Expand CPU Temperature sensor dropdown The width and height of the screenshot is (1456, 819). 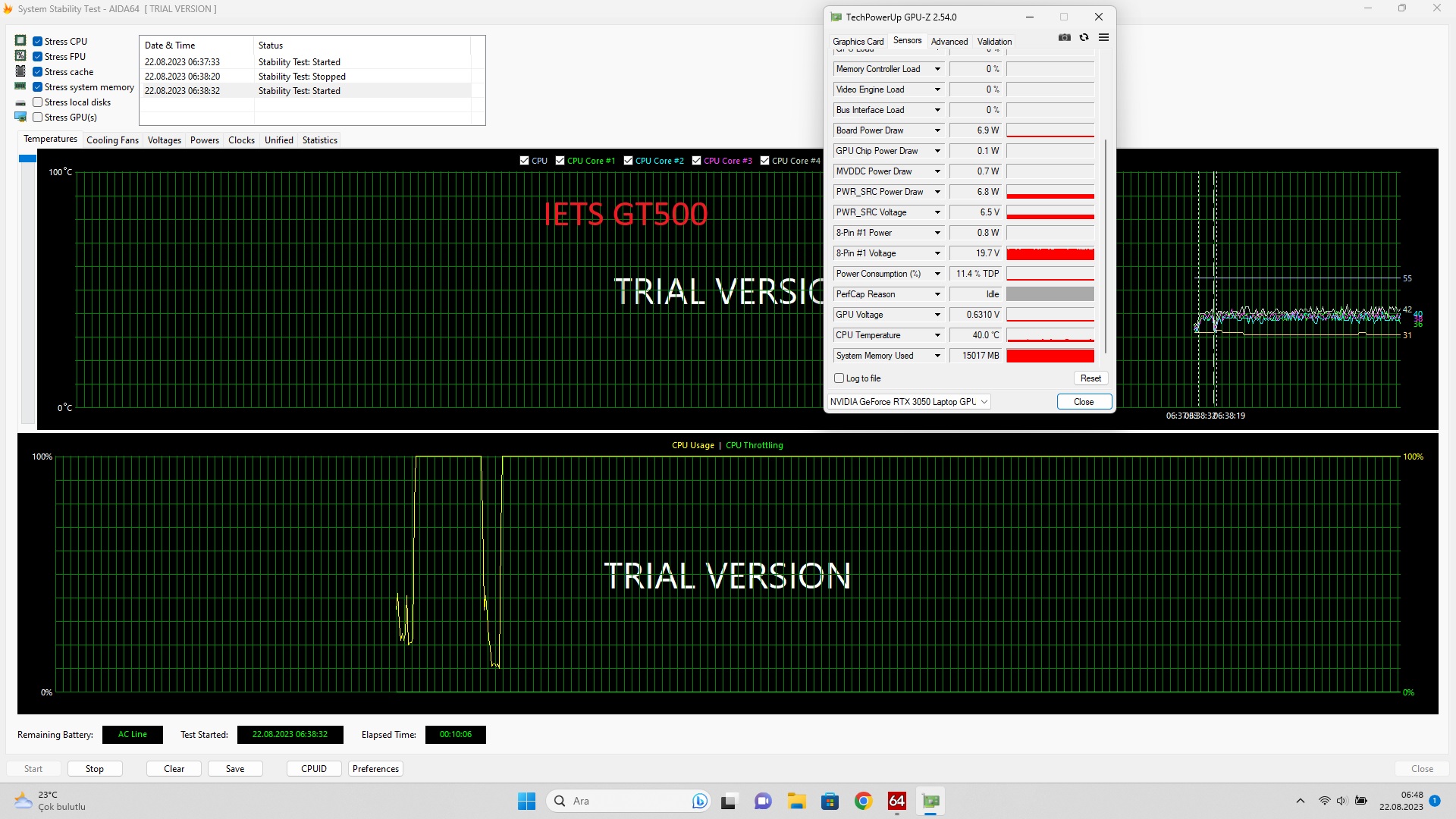(937, 335)
